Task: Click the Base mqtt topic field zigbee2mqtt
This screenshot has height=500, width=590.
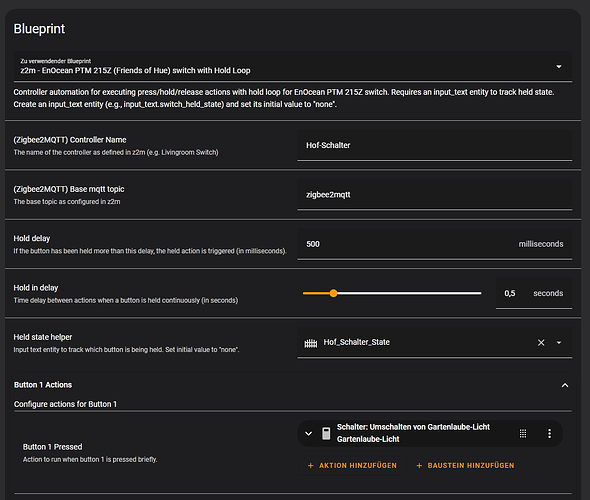Action: click(435, 195)
